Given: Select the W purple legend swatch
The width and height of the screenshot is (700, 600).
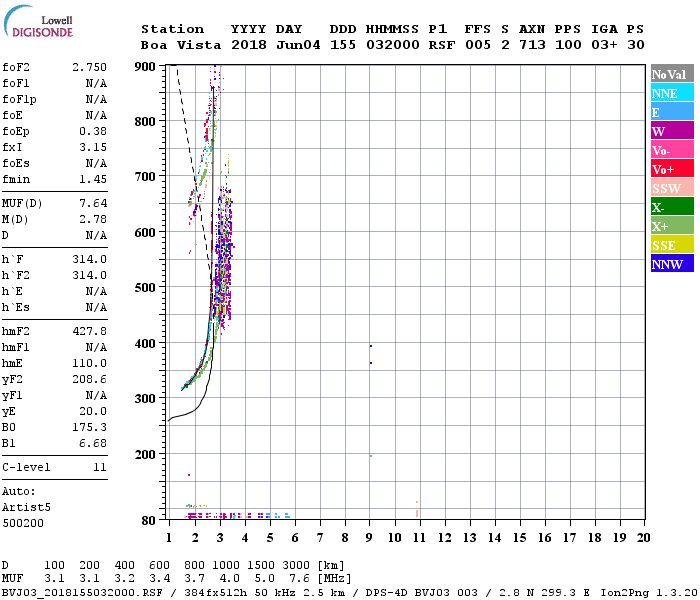Looking at the screenshot, I should coord(672,131).
